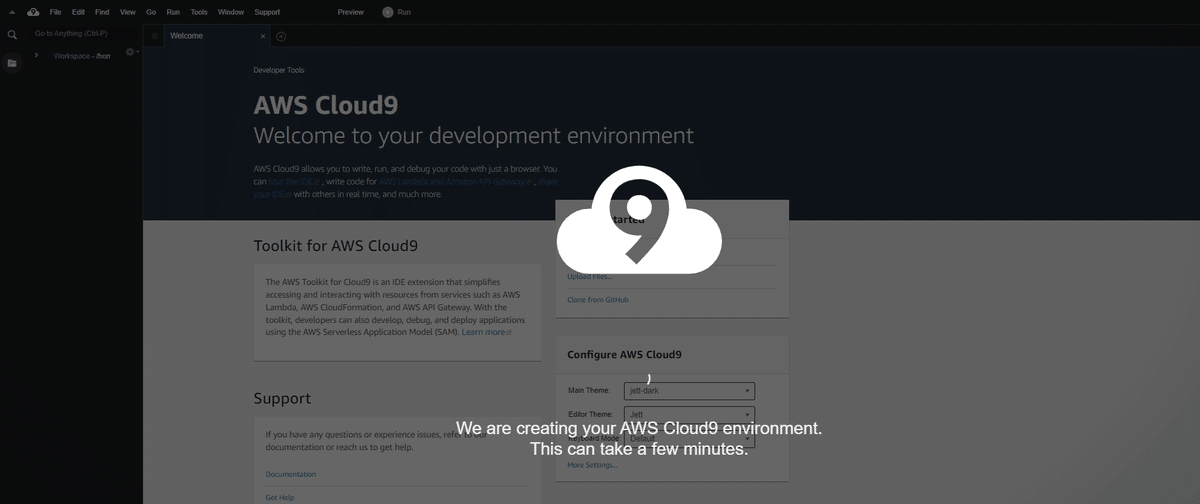The width and height of the screenshot is (1200, 504).
Task: Click the Configure AWS Cloud9 heading
Action: point(624,354)
